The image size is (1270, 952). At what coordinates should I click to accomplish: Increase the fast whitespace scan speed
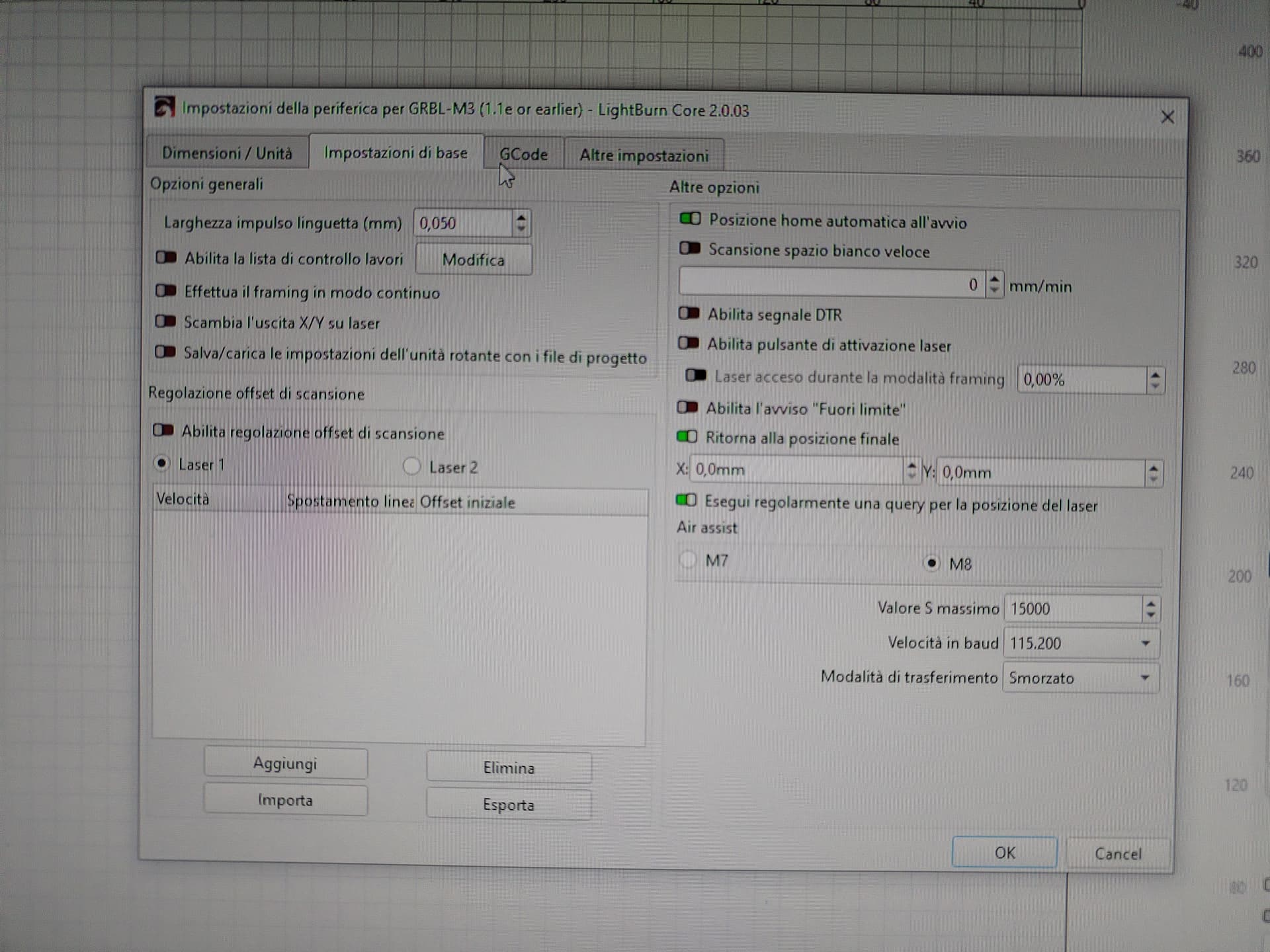(x=994, y=279)
